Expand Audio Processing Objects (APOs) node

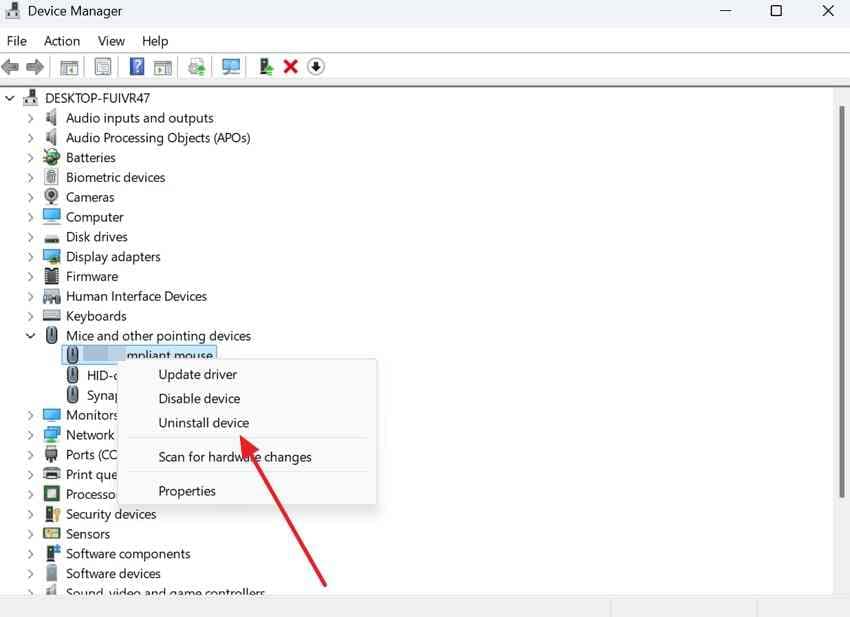pos(30,138)
